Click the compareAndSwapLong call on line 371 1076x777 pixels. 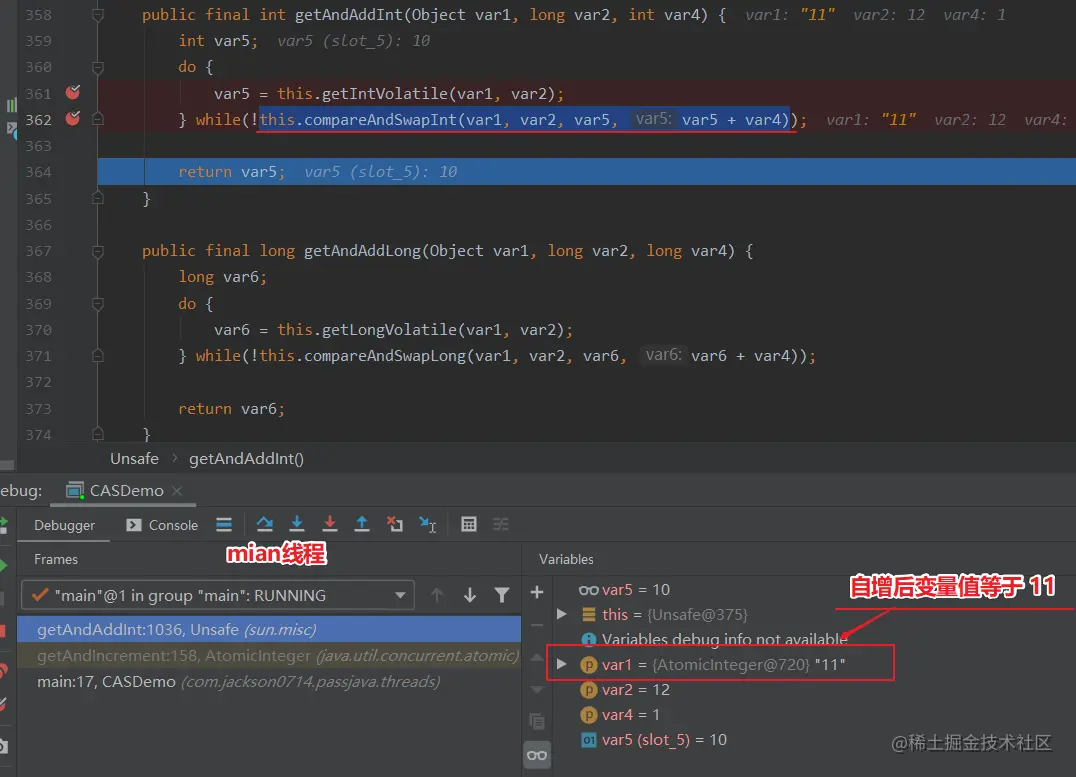(x=537, y=356)
